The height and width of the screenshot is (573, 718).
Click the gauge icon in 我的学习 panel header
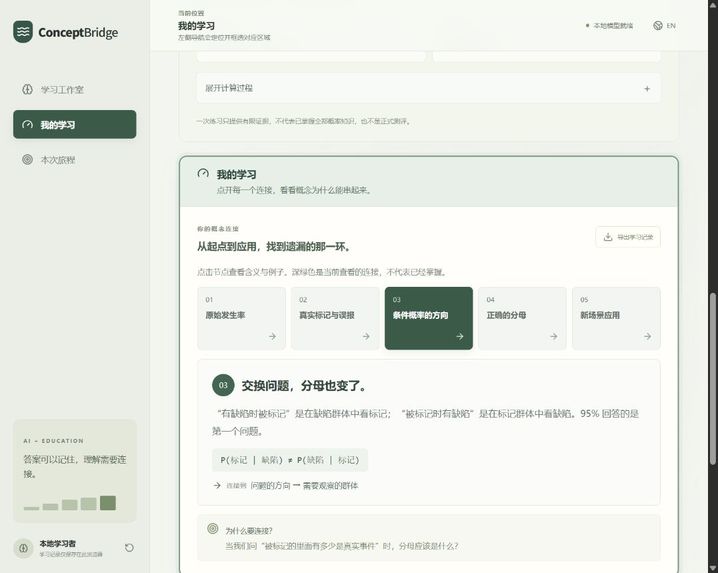coord(203,174)
